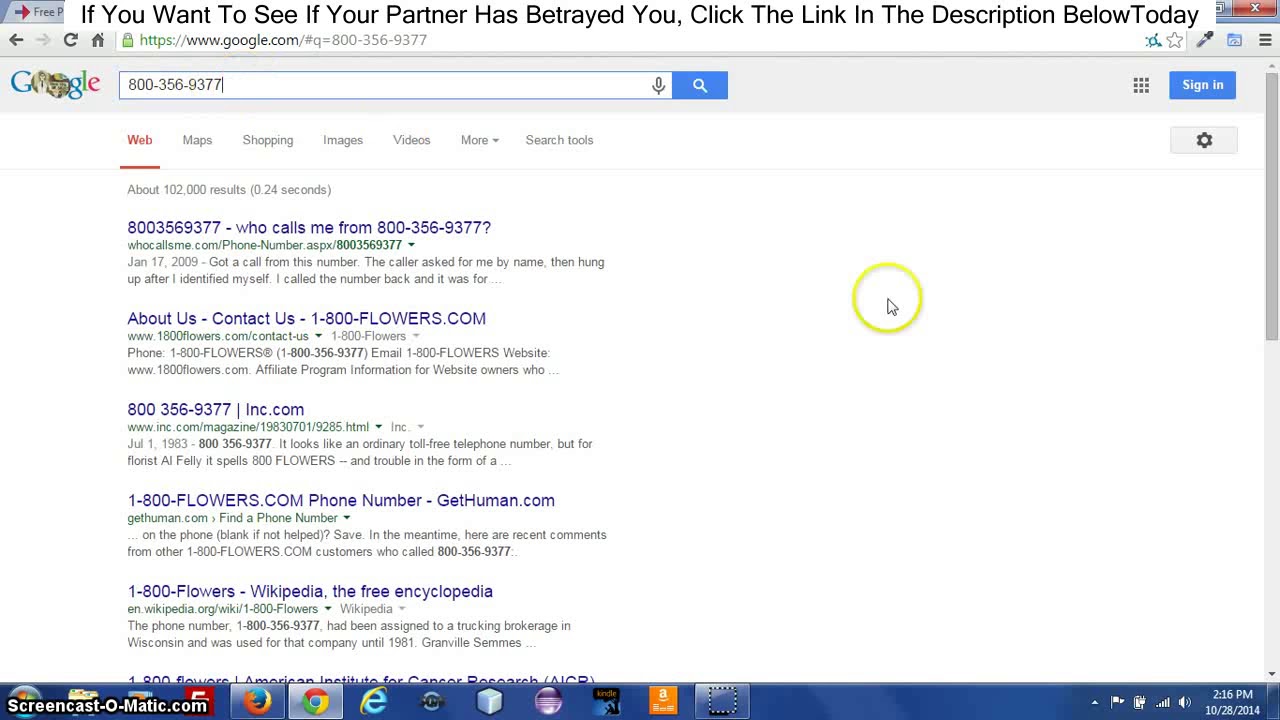Expand arrow next to whocallsme.com URL

411,245
